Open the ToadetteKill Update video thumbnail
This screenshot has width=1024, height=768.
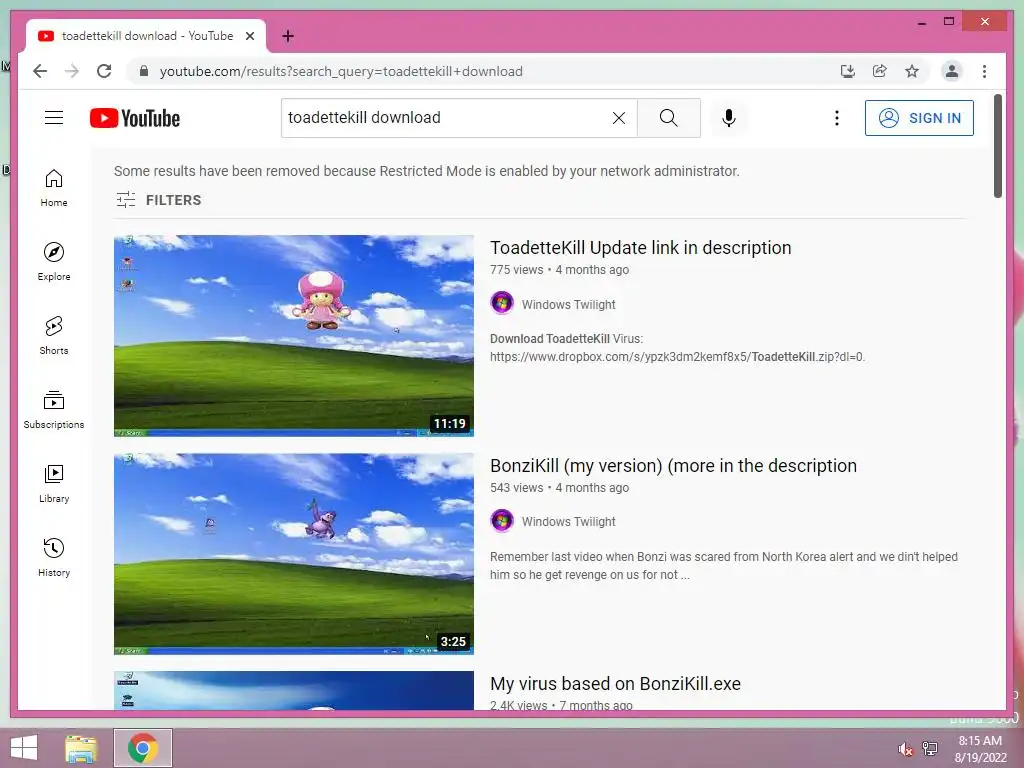coord(294,336)
